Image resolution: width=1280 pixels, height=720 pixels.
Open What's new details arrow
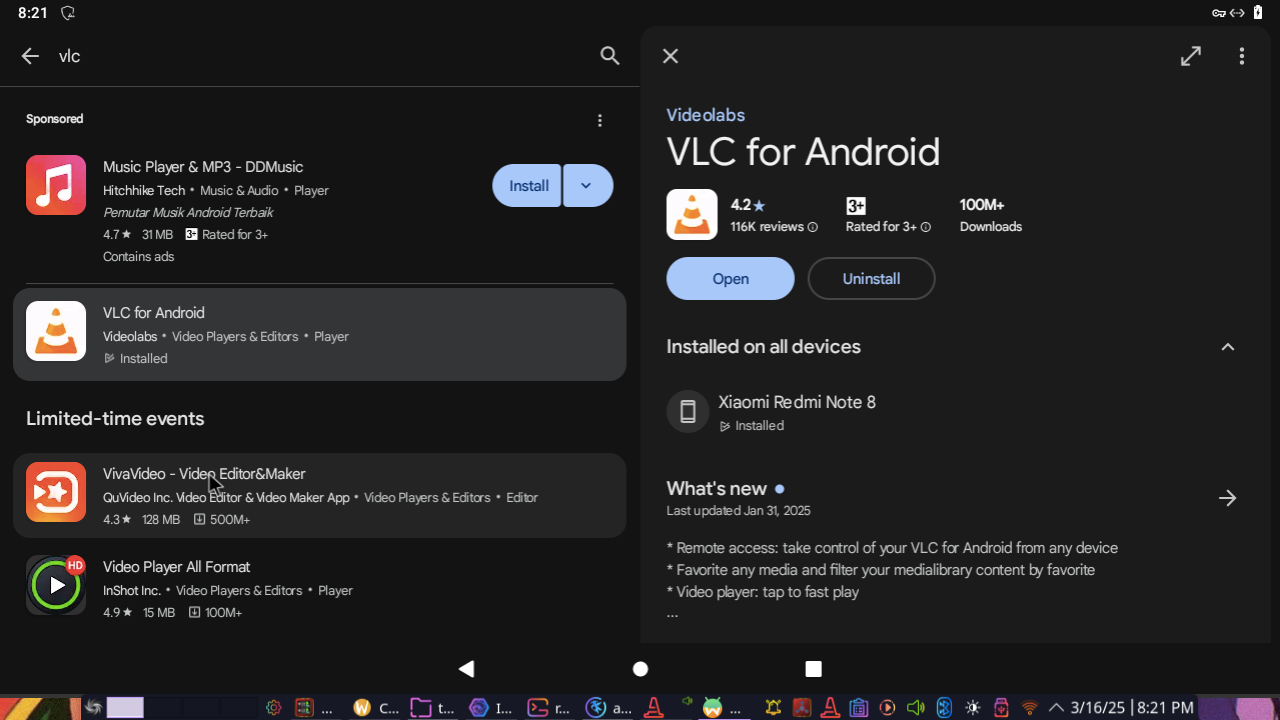click(x=1228, y=498)
